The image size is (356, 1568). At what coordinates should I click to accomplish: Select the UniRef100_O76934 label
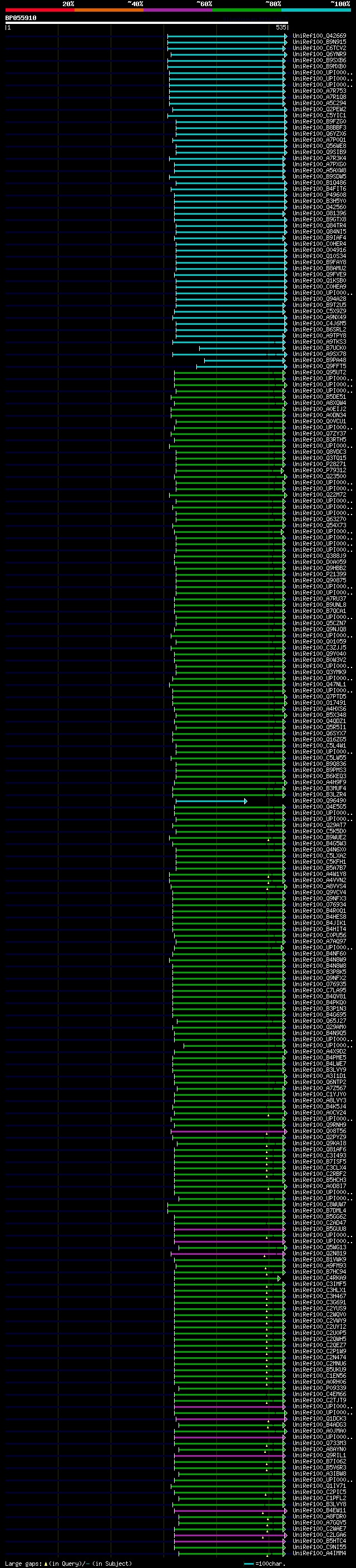point(319,906)
